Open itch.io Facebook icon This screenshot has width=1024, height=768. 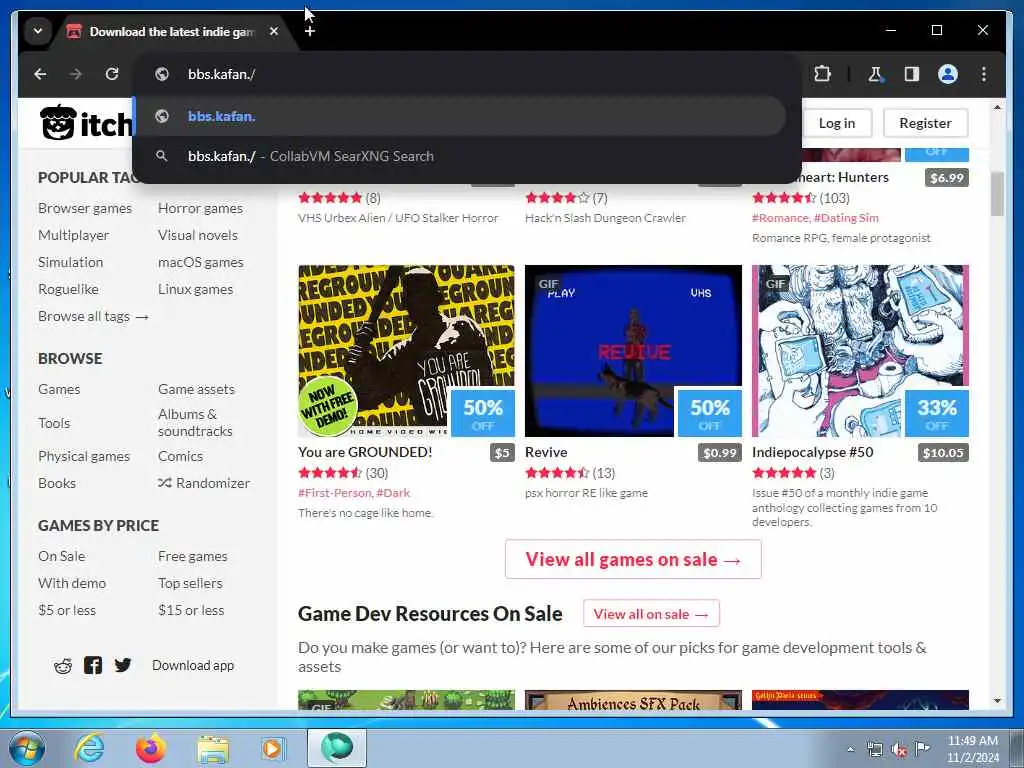(93, 665)
